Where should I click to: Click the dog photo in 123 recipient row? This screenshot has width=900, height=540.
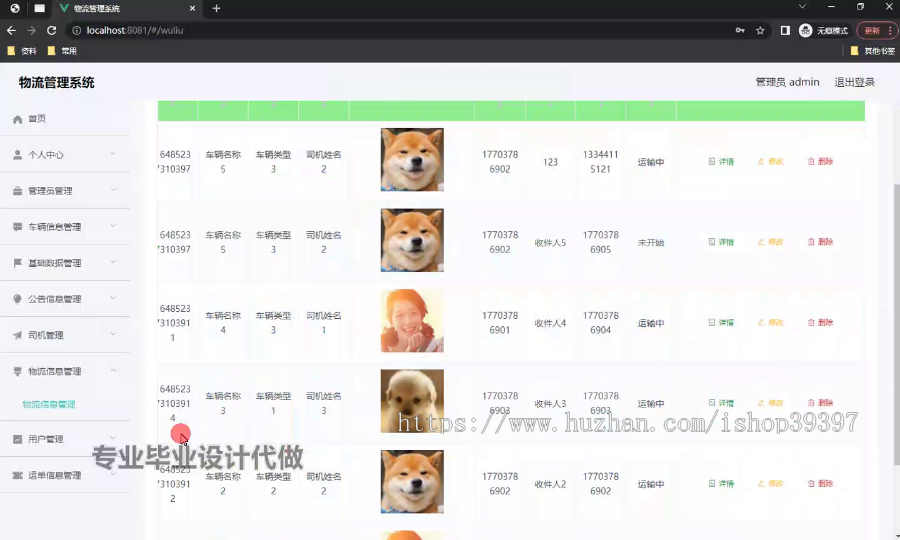tap(412, 160)
